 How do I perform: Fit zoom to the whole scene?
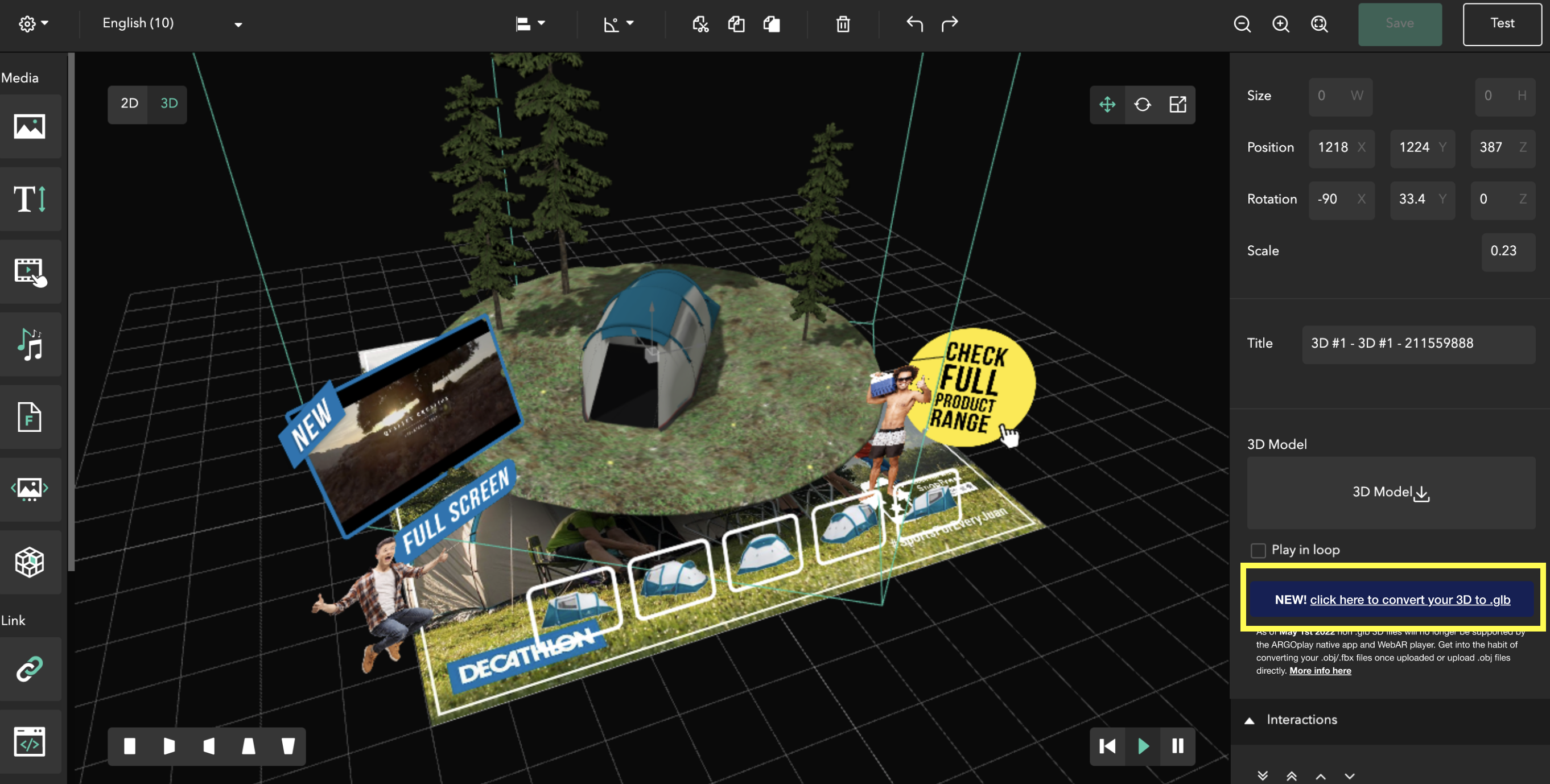[1319, 23]
